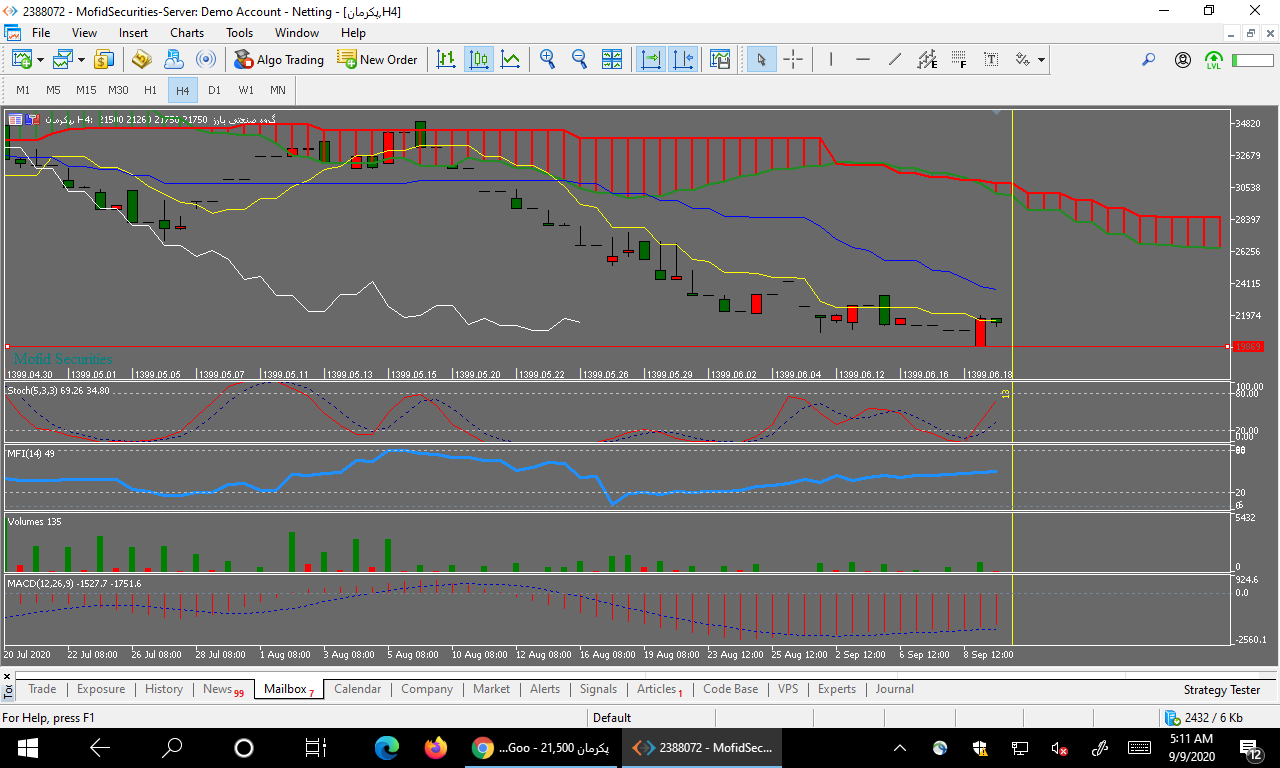The height and width of the screenshot is (768, 1280).
Task: Open the Navigator cloud icon
Action: click(x=173, y=60)
